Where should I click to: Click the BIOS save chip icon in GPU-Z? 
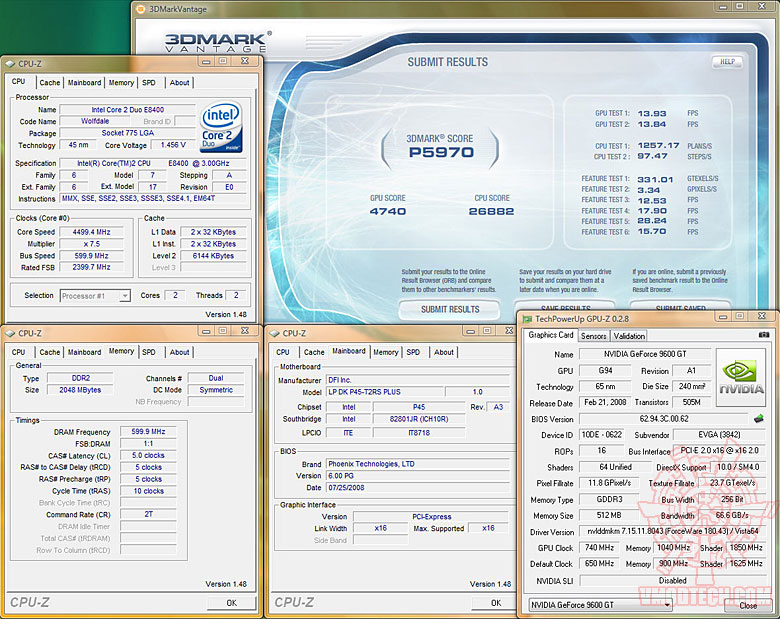758,418
